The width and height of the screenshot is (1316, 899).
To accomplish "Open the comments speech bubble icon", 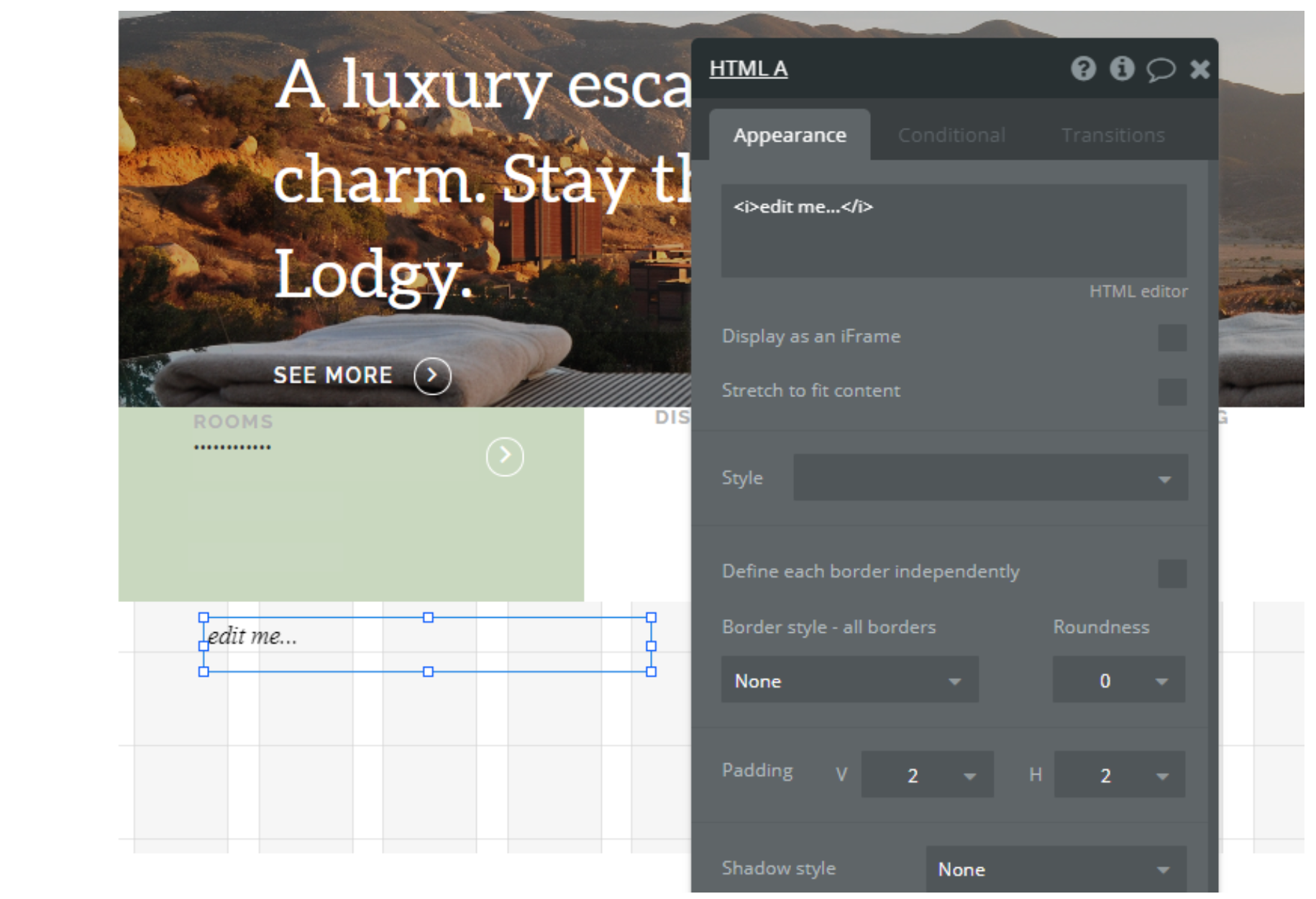I will (x=1161, y=70).
